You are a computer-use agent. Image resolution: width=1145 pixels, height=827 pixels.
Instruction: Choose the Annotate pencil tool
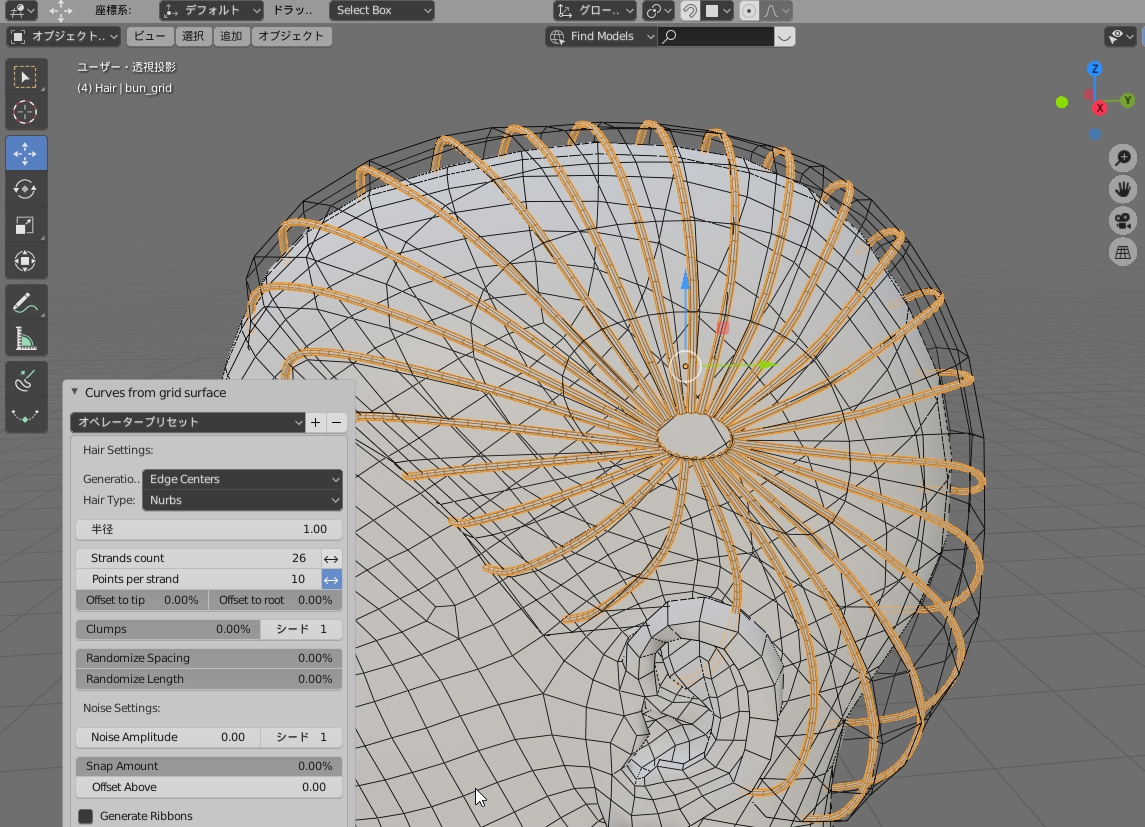pos(25,303)
